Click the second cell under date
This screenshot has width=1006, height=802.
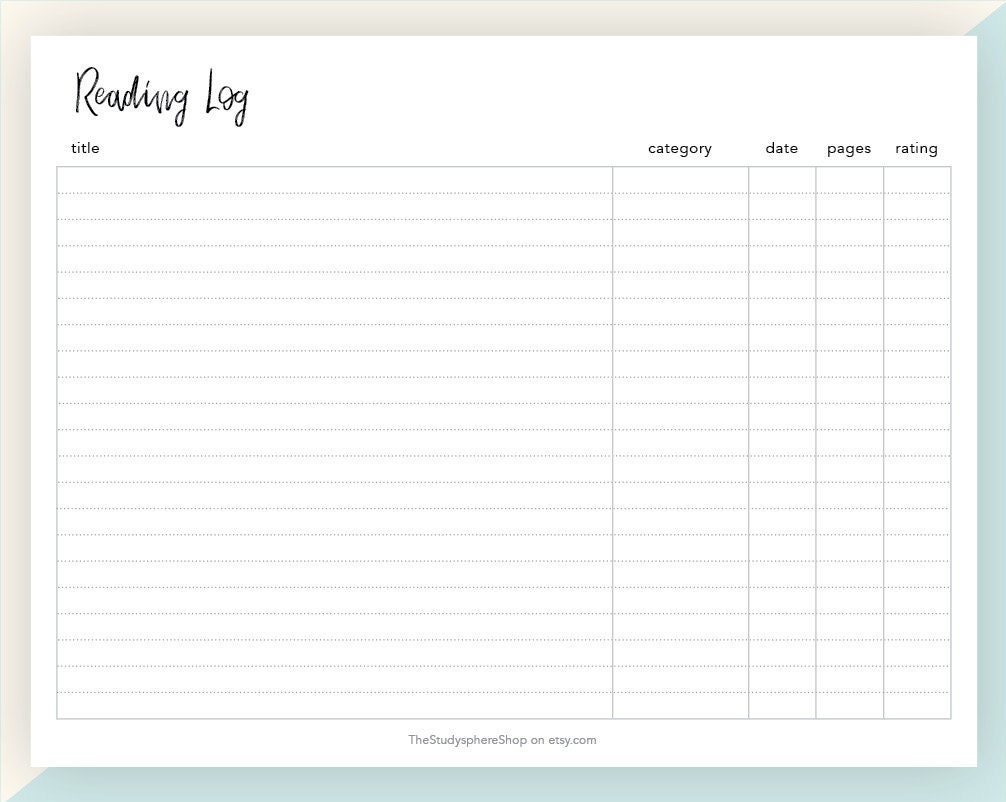tap(781, 206)
